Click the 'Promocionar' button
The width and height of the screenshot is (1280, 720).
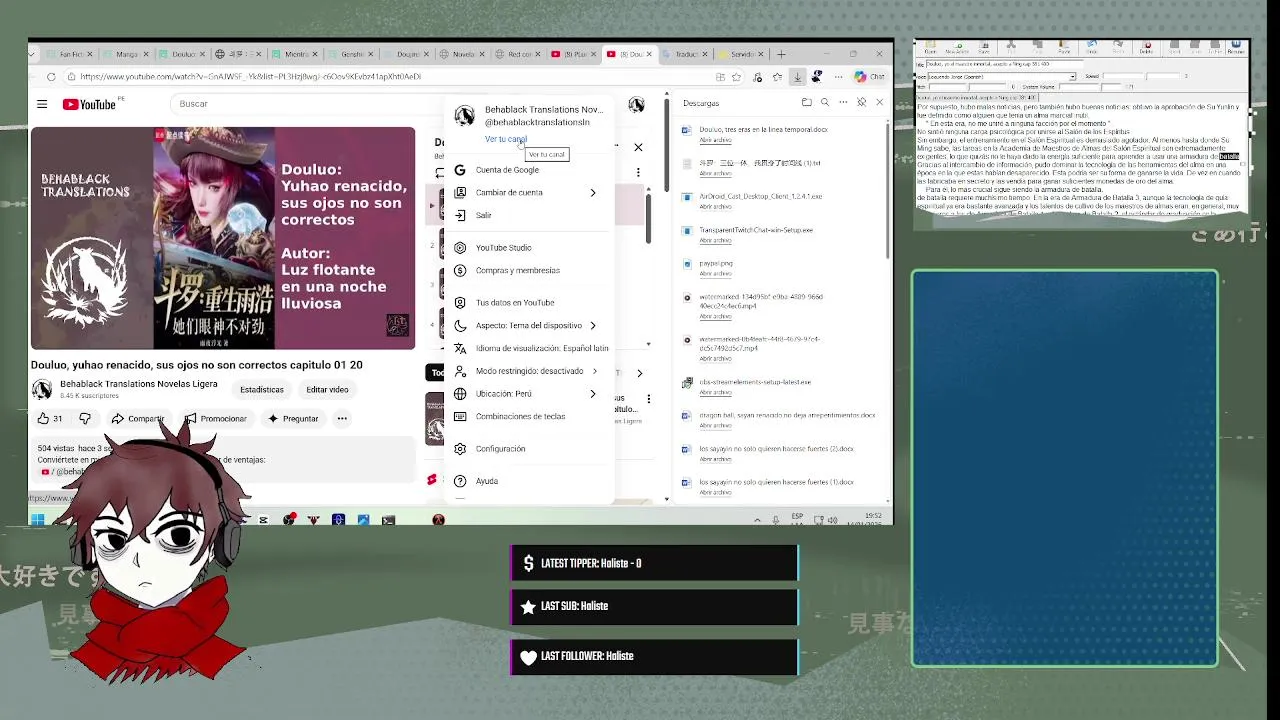215,419
